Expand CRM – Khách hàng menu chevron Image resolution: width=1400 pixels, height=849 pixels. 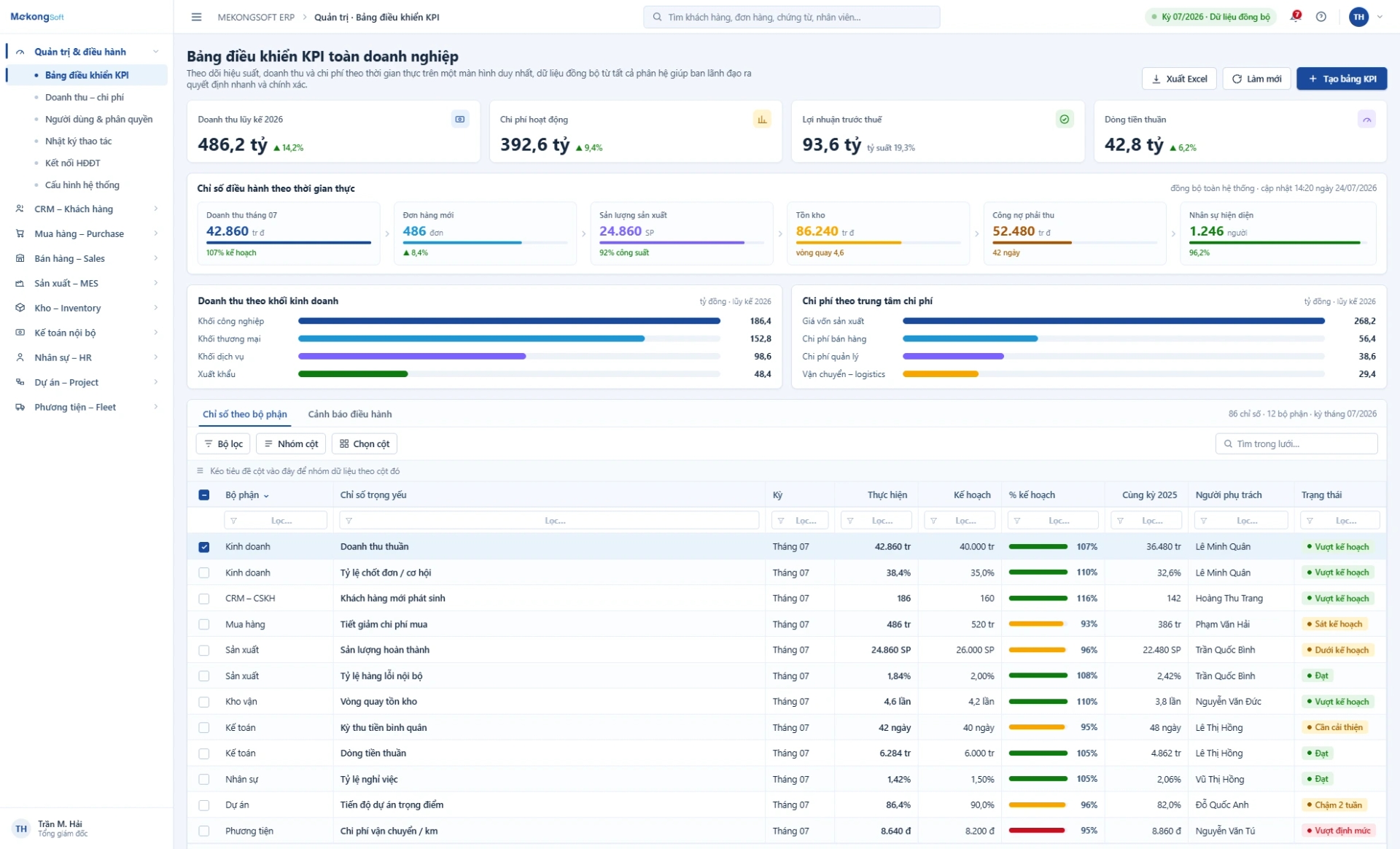click(155, 209)
